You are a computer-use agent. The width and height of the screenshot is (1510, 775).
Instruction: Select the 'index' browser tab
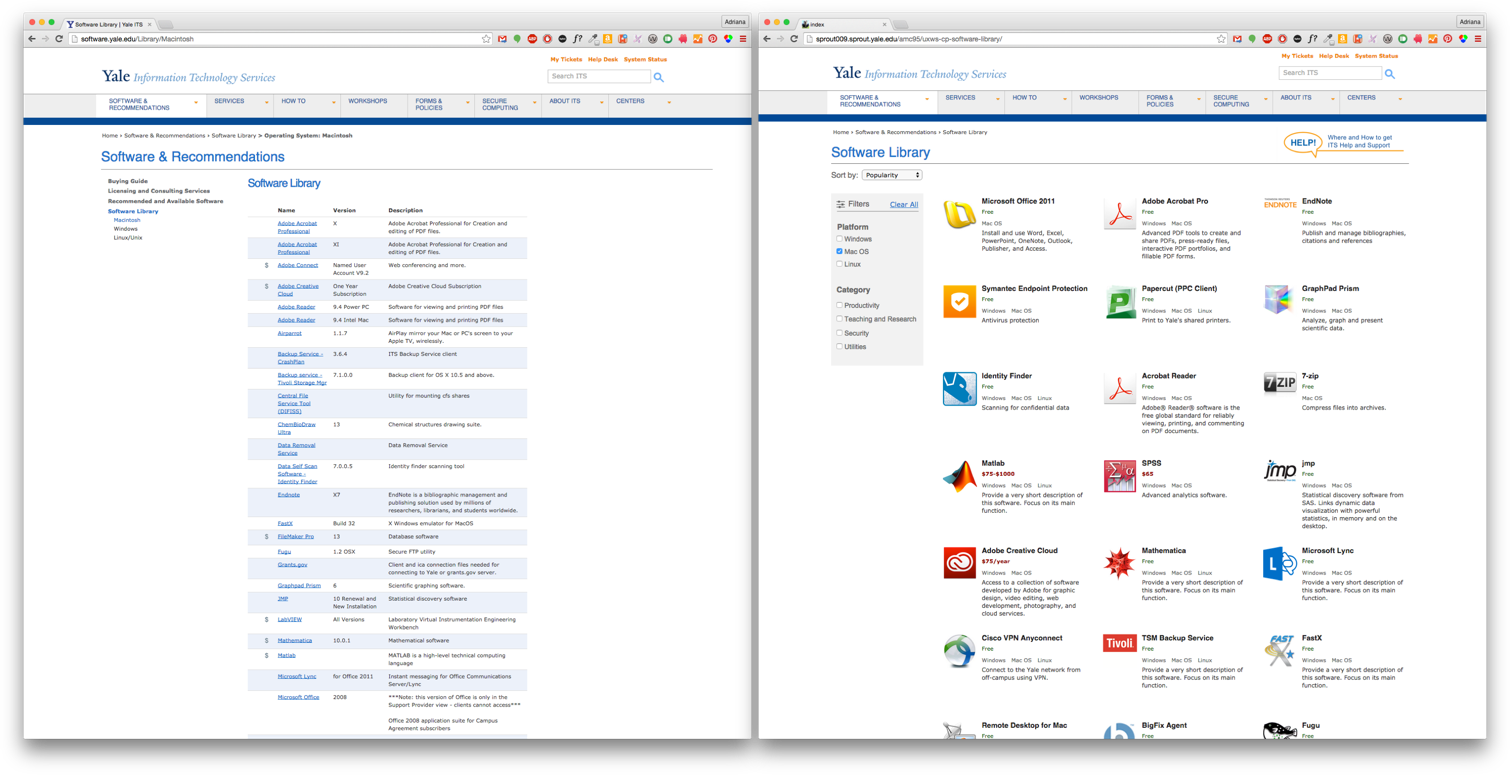point(843,24)
